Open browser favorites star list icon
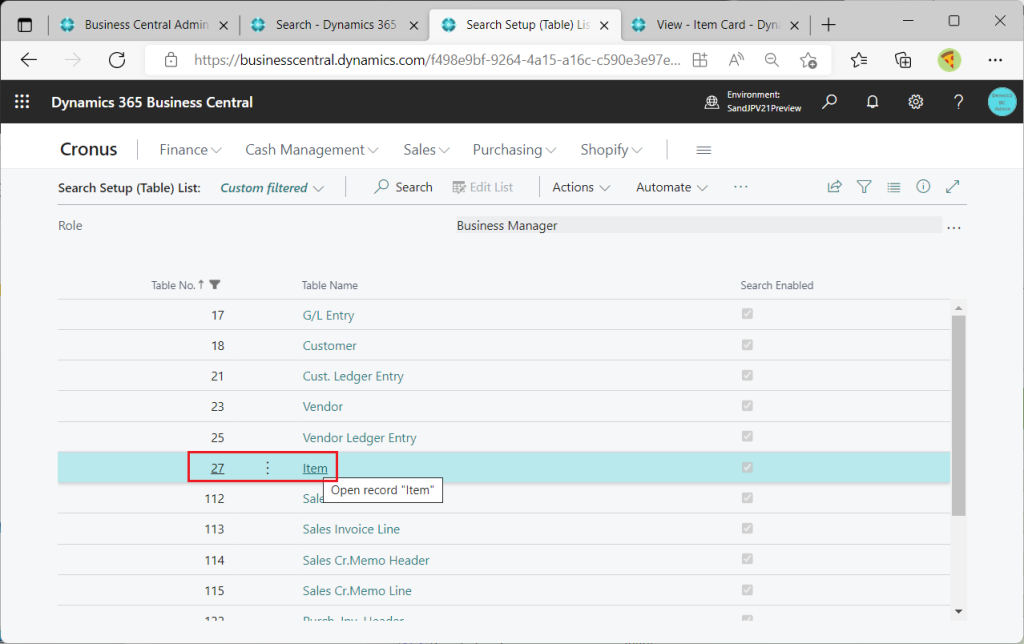The height and width of the screenshot is (644, 1024). pos(859,60)
